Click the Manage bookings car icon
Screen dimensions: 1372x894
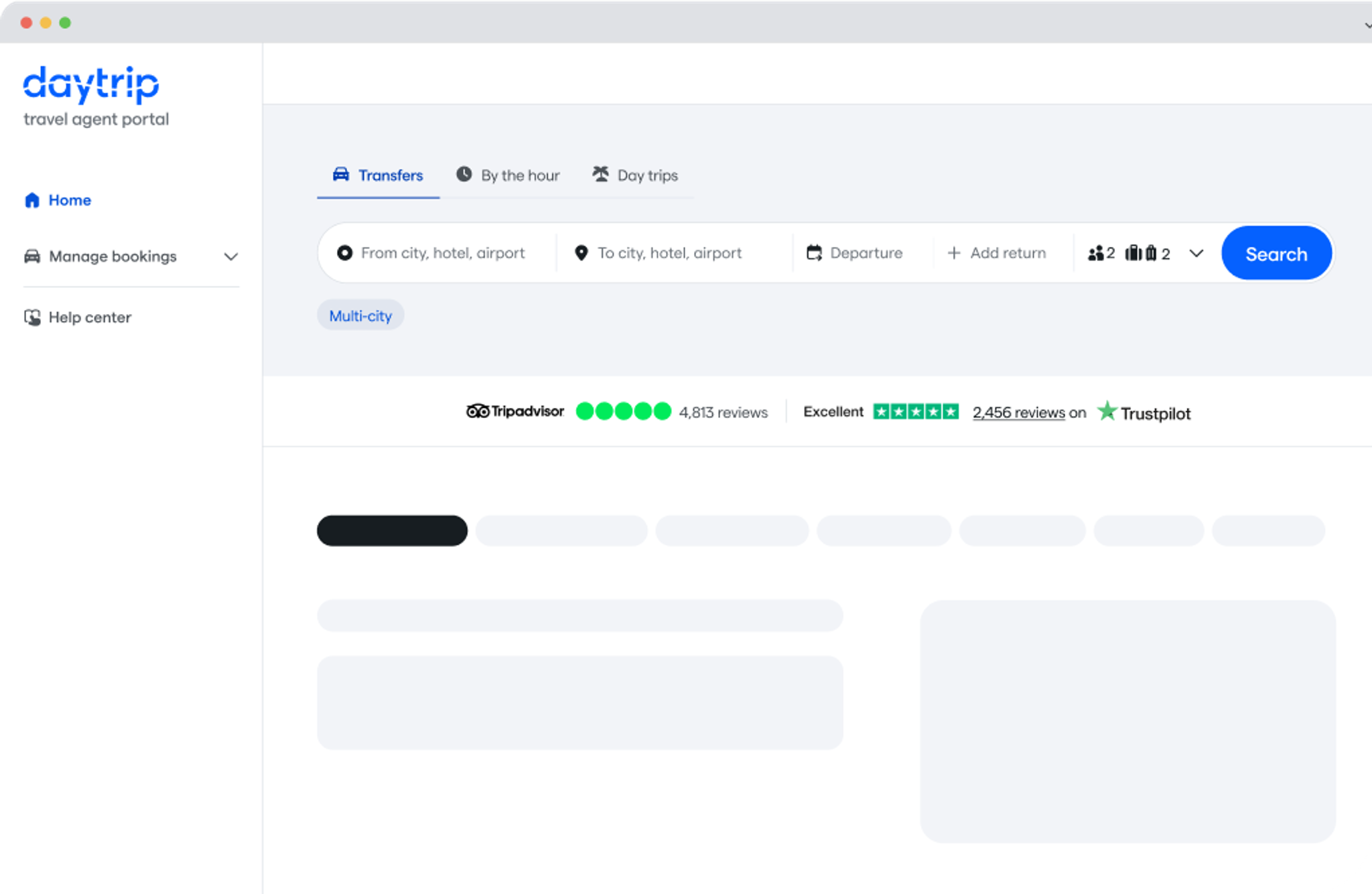(32, 256)
